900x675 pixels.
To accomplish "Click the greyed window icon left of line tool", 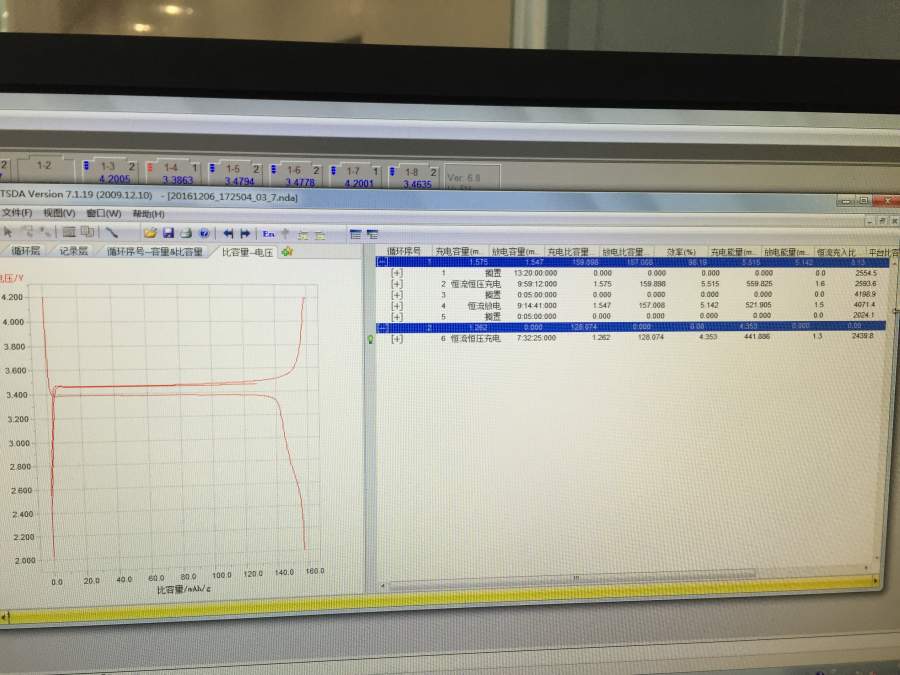I will (x=87, y=232).
